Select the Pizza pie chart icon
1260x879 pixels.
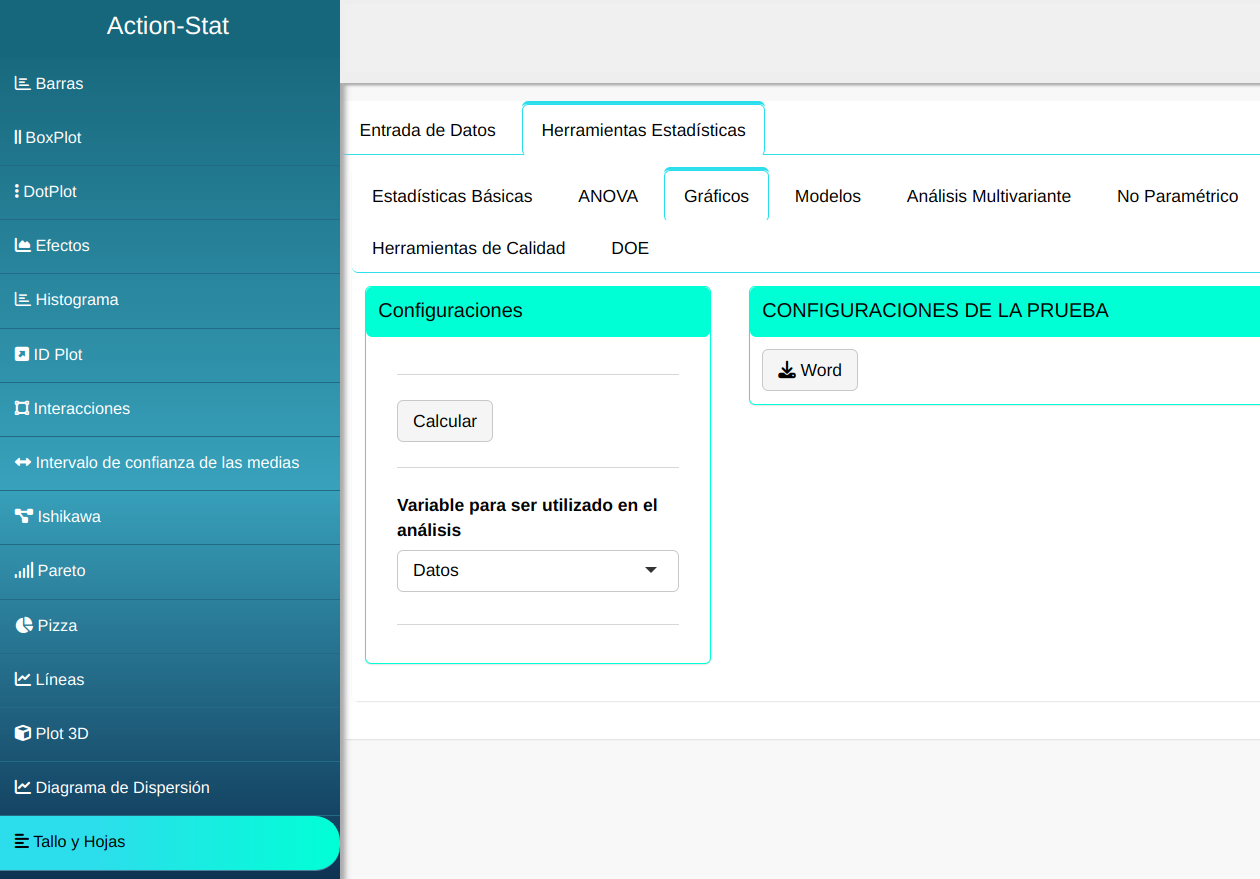(x=24, y=626)
